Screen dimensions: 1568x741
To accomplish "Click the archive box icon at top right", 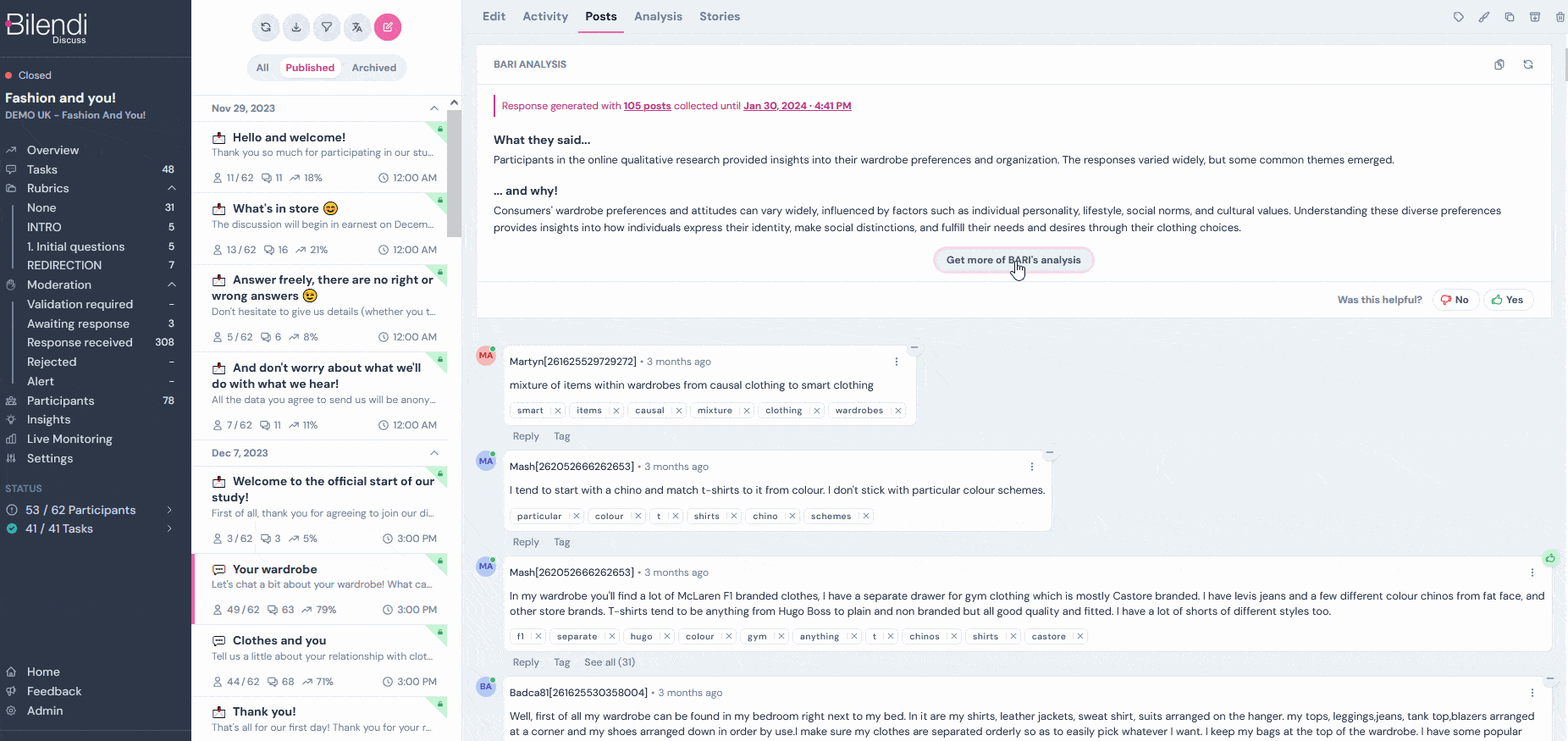I will pyautogui.click(x=1535, y=17).
